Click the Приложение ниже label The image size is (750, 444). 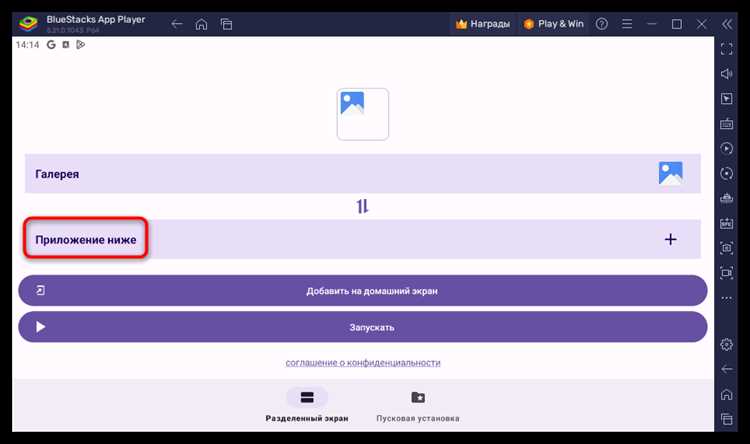pyautogui.click(x=86, y=239)
